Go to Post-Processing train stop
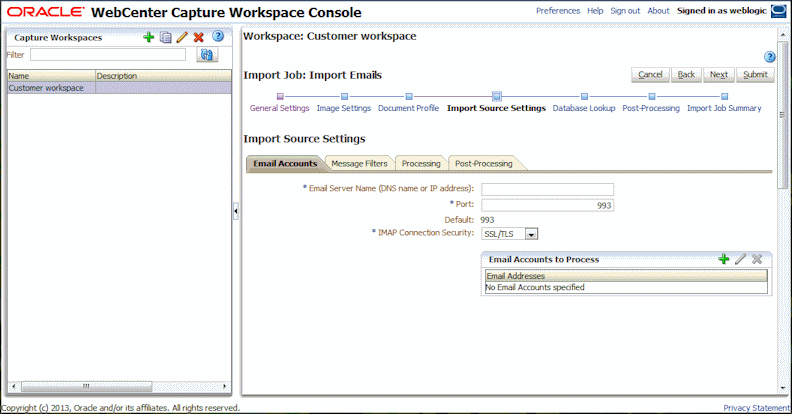 [652, 96]
